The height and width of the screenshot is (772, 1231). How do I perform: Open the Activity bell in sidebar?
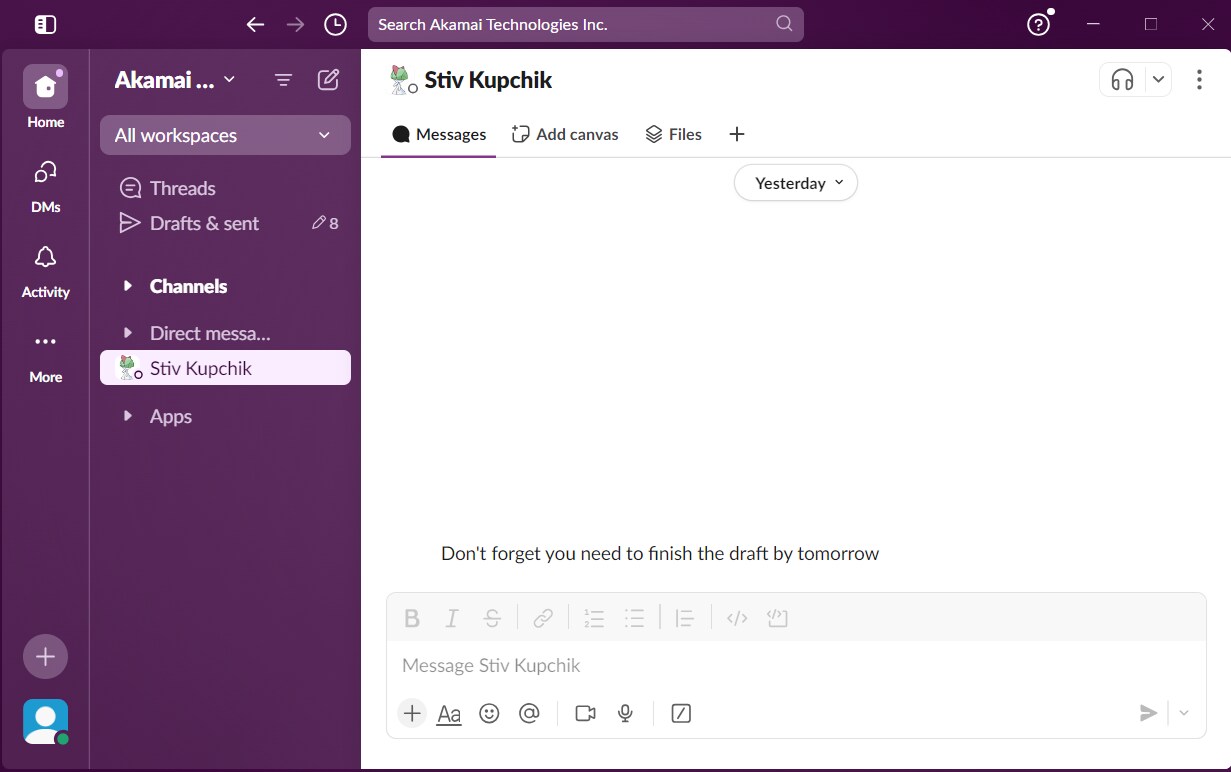tap(45, 270)
